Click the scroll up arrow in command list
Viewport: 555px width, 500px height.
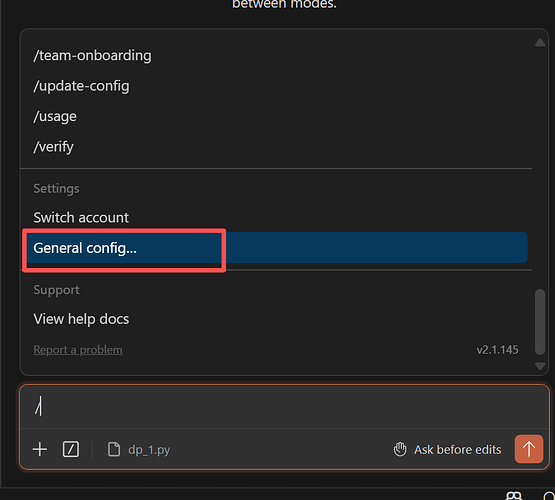pos(540,43)
